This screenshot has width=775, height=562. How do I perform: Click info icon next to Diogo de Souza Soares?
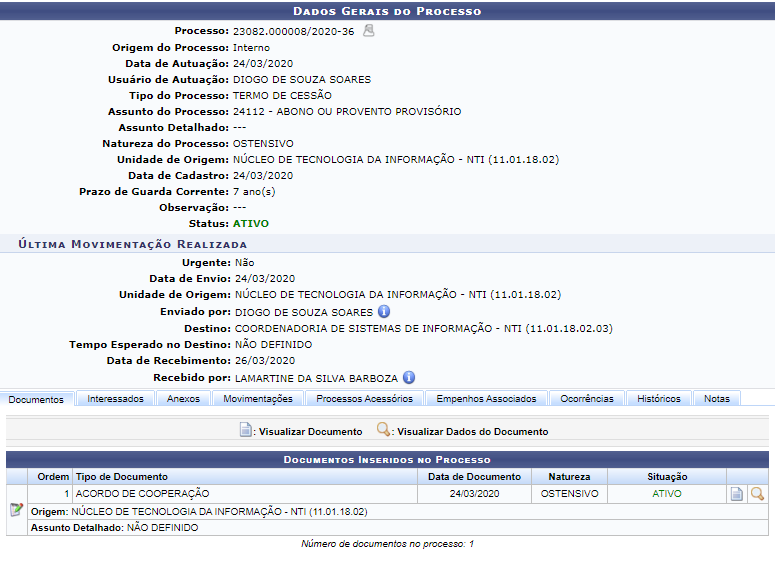click(383, 312)
